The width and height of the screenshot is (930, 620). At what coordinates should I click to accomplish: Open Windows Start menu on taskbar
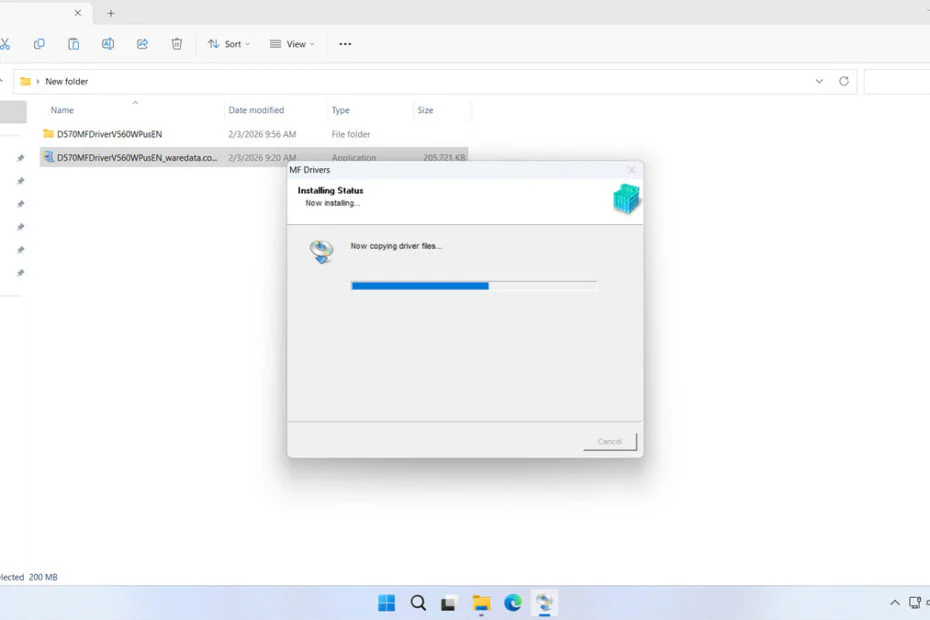coord(386,603)
